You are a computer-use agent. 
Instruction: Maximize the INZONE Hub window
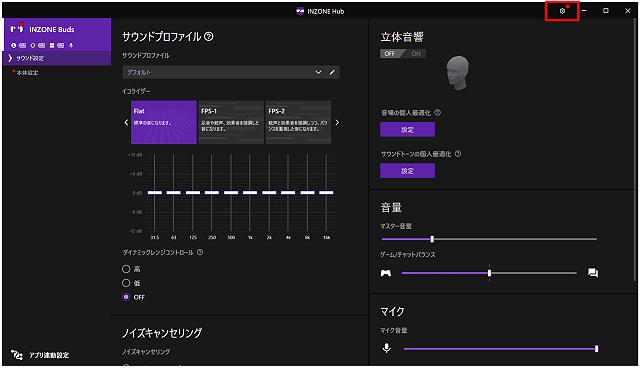(x=606, y=11)
